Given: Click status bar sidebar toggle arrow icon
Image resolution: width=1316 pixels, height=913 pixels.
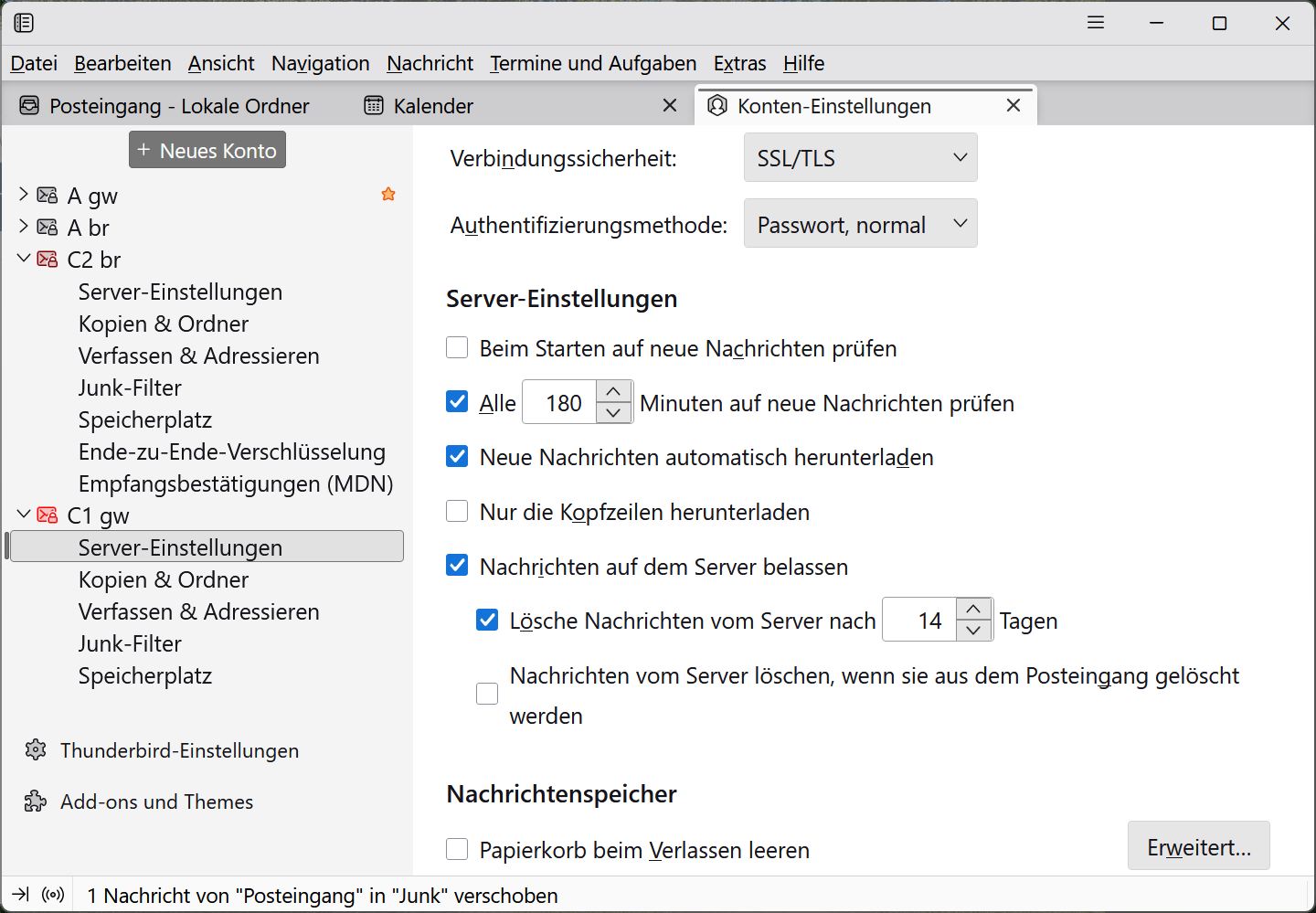Looking at the screenshot, I should (21, 895).
